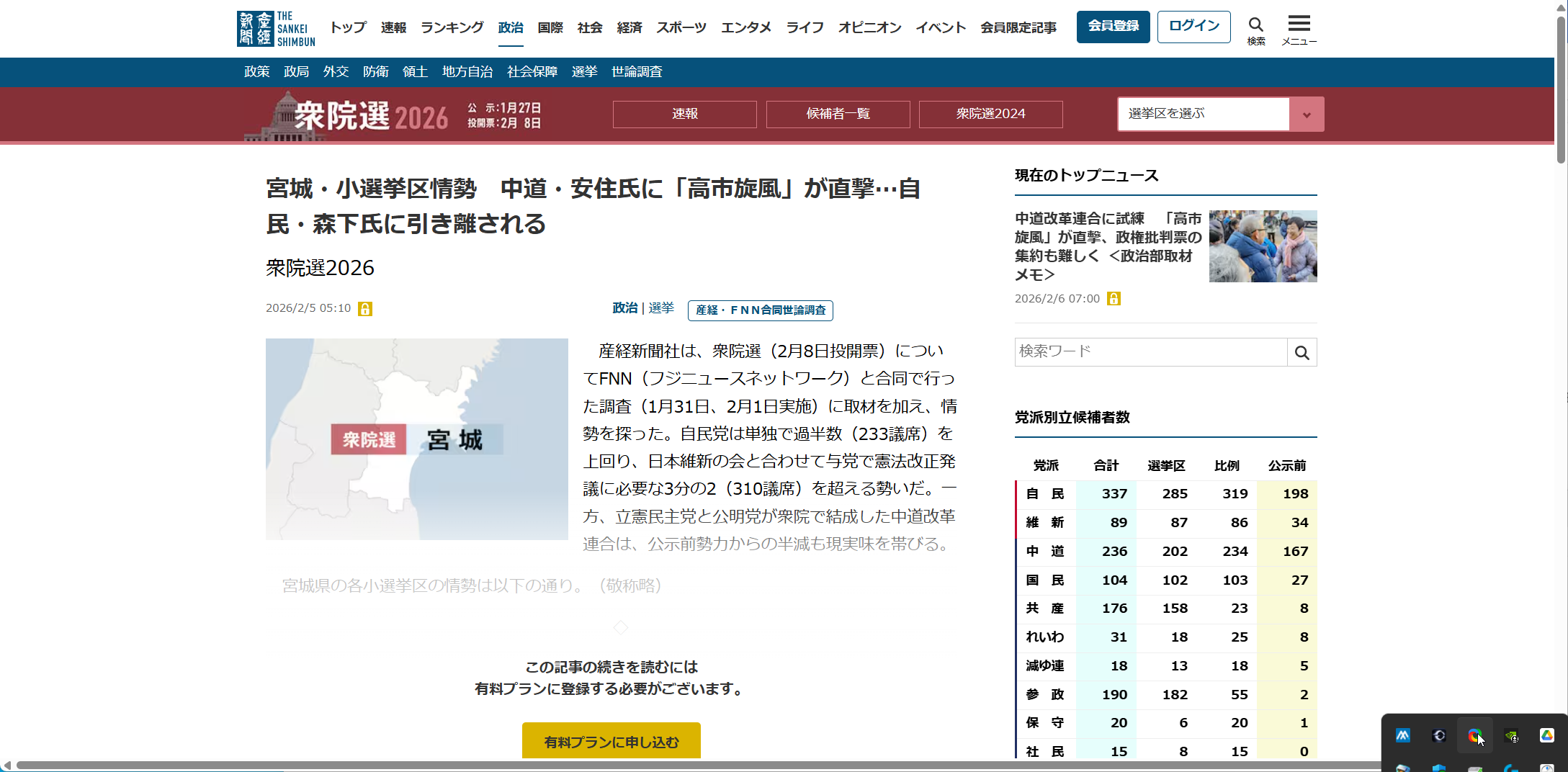Open the オピニオン section
The height and width of the screenshot is (772, 1568).
[869, 27]
